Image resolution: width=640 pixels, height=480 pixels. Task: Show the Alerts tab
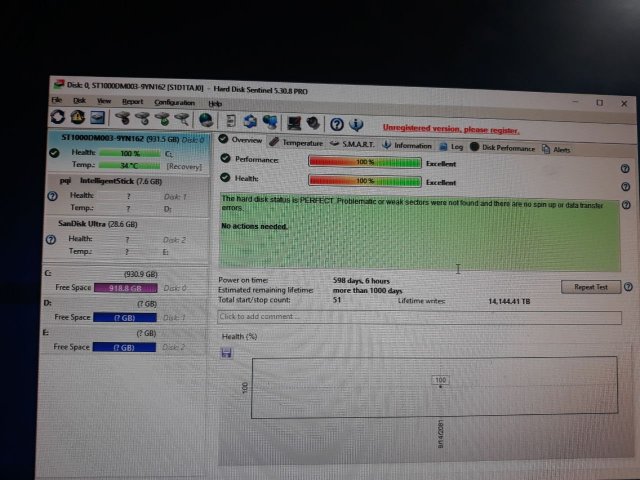[x=556, y=149]
